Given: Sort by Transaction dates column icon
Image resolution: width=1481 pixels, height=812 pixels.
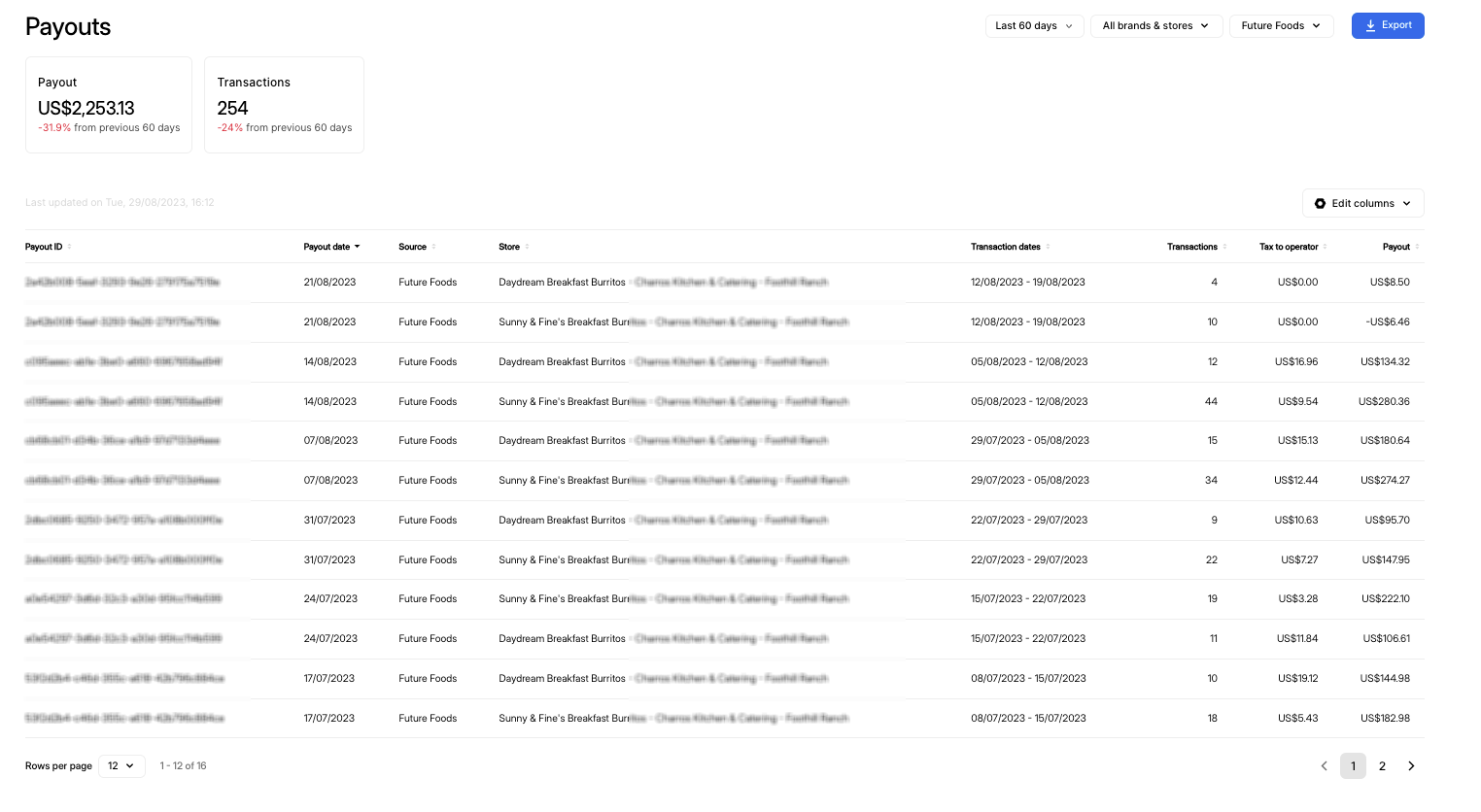Looking at the screenshot, I should pyautogui.click(x=1048, y=247).
